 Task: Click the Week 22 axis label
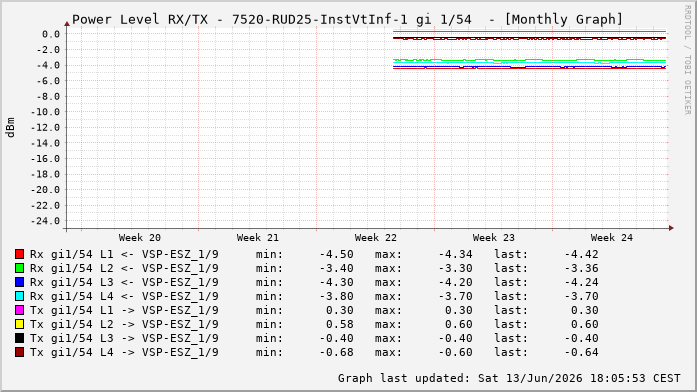coord(376,238)
